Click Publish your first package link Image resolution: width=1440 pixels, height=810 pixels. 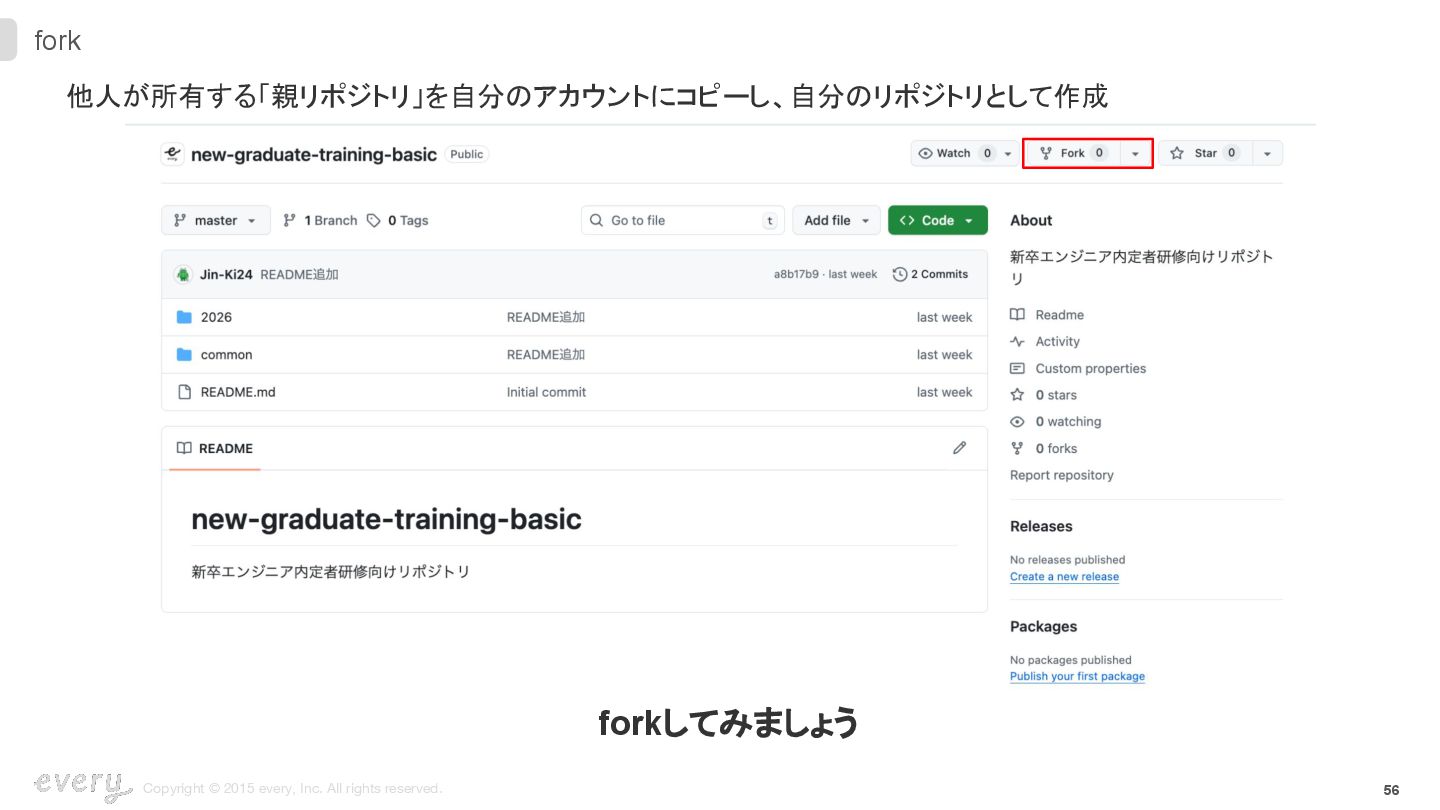click(1077, 677)
